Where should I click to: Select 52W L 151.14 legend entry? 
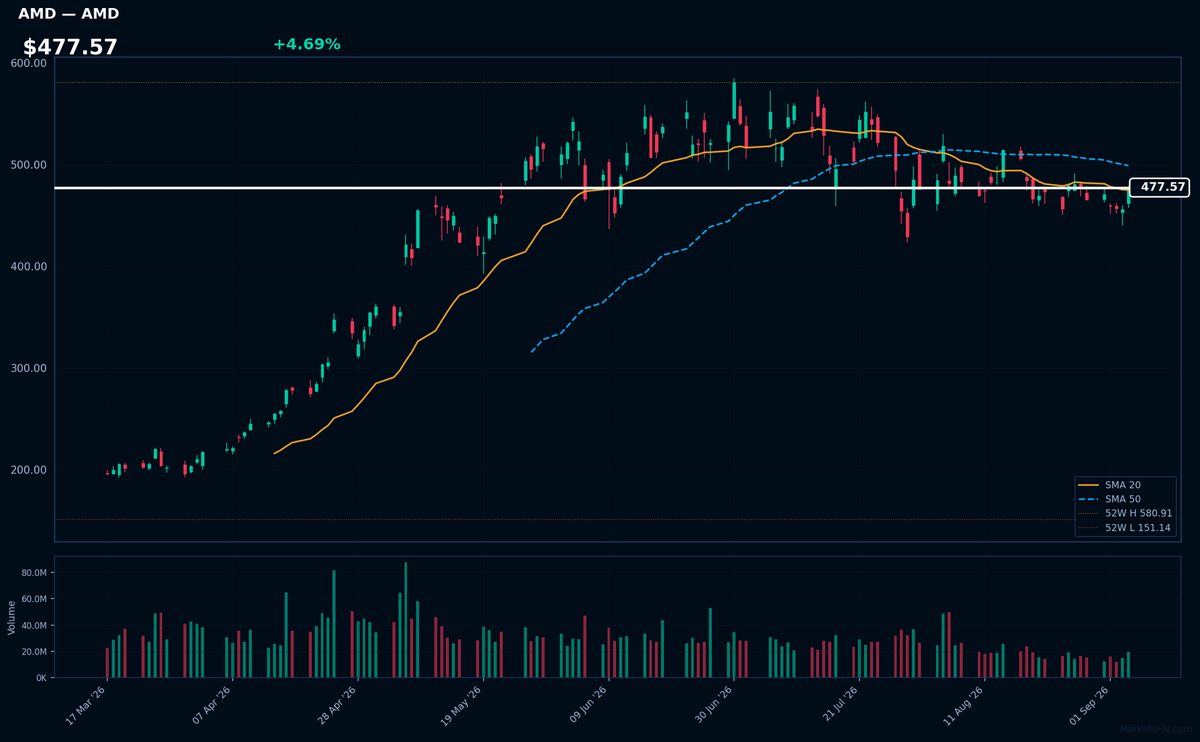pos(1124,527)
